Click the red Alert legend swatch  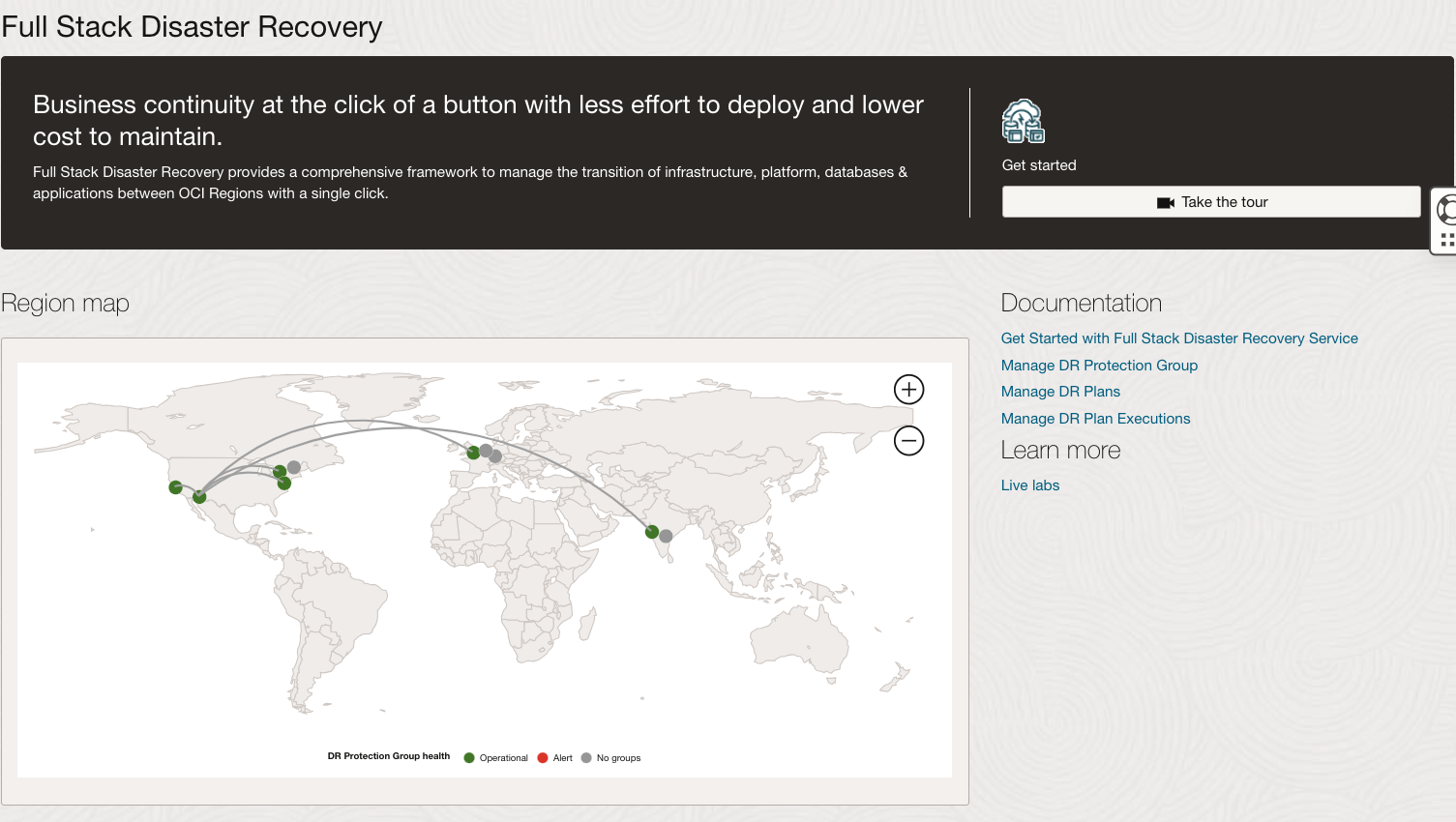click(x=543, y=758)
